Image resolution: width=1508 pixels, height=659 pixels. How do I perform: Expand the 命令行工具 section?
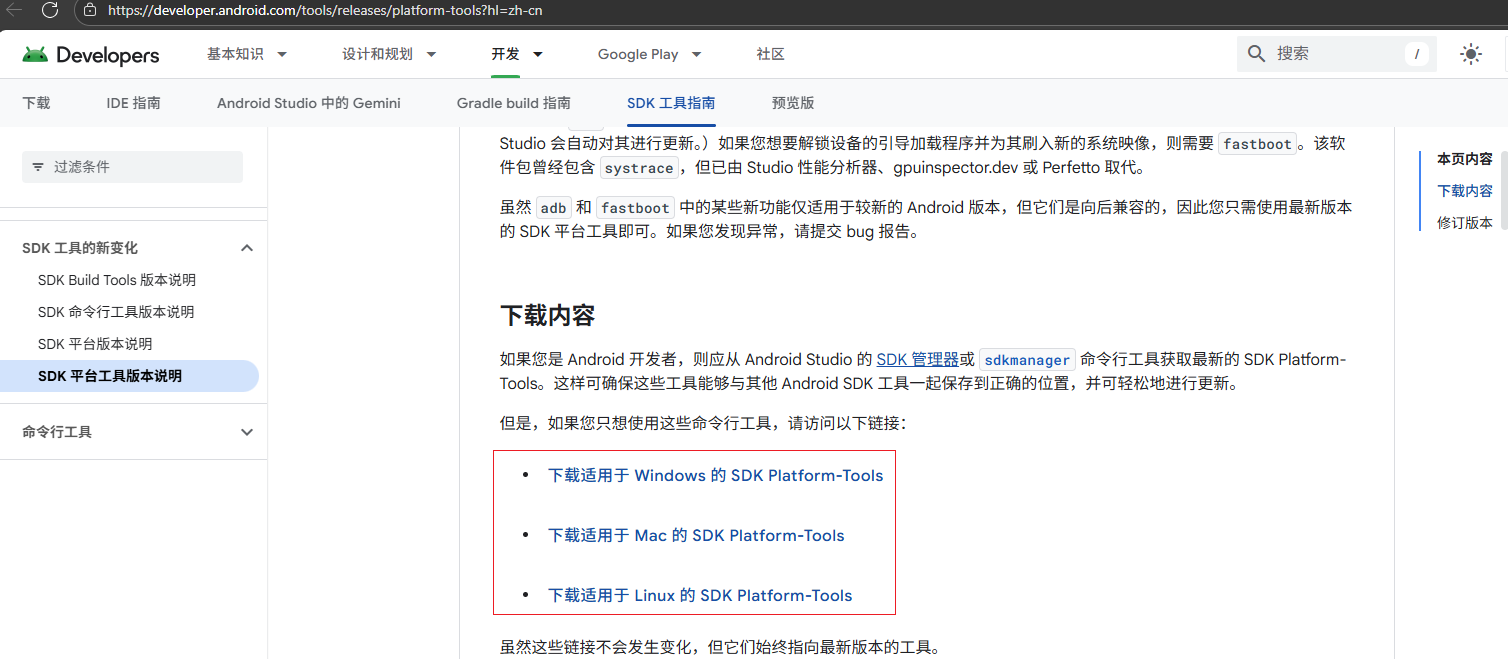pyautogui.click(x=247, y=432)
